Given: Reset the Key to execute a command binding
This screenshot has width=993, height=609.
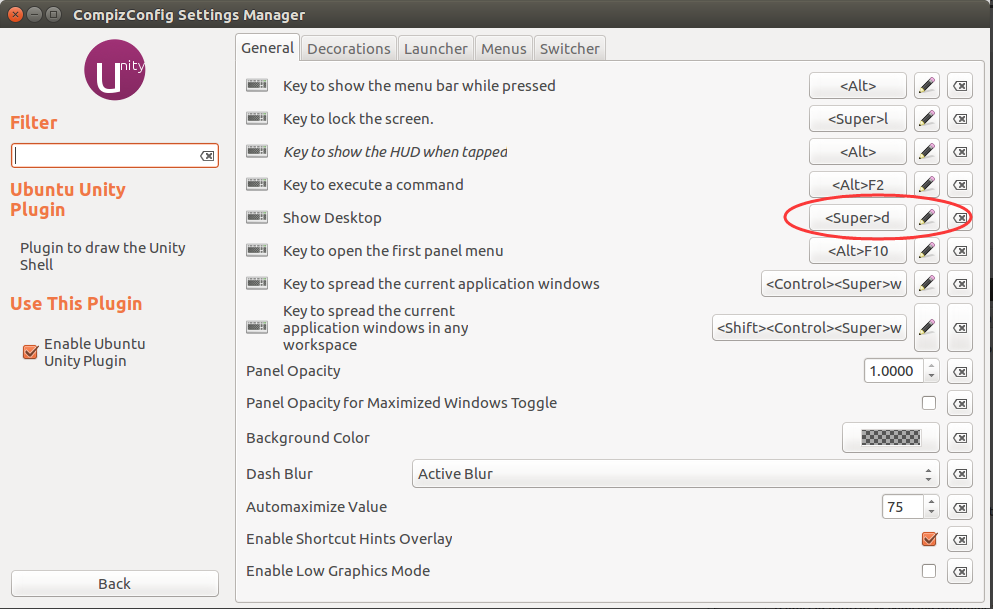Looking at the screenshot, I should [x=960, y=185].
